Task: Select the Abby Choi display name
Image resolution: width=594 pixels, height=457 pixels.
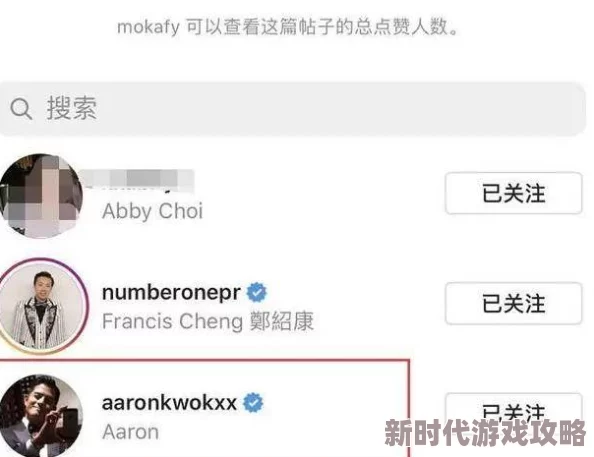Action: 152,211
